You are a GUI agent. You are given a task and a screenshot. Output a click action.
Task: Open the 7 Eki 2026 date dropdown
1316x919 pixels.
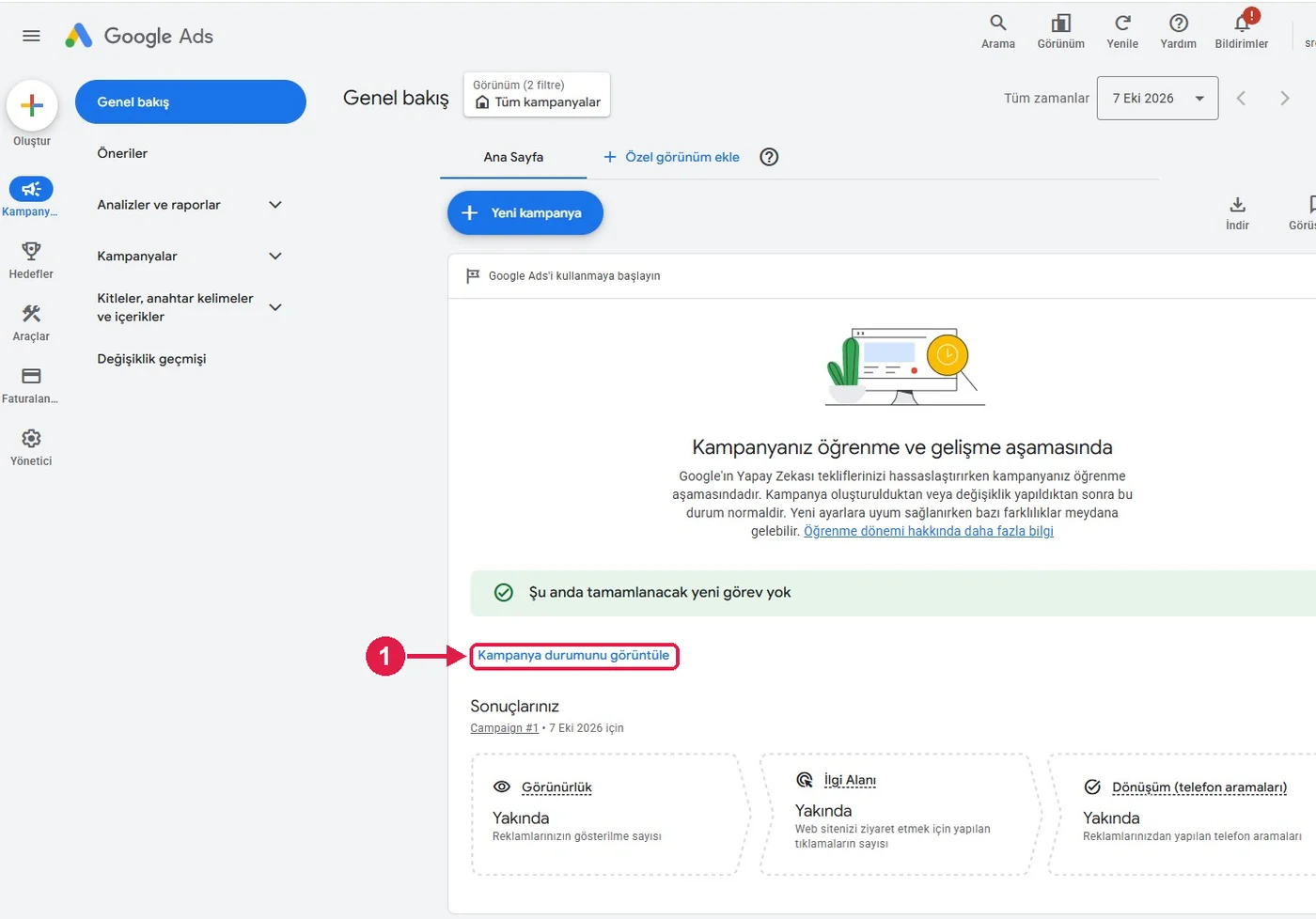coord(1157,98)
